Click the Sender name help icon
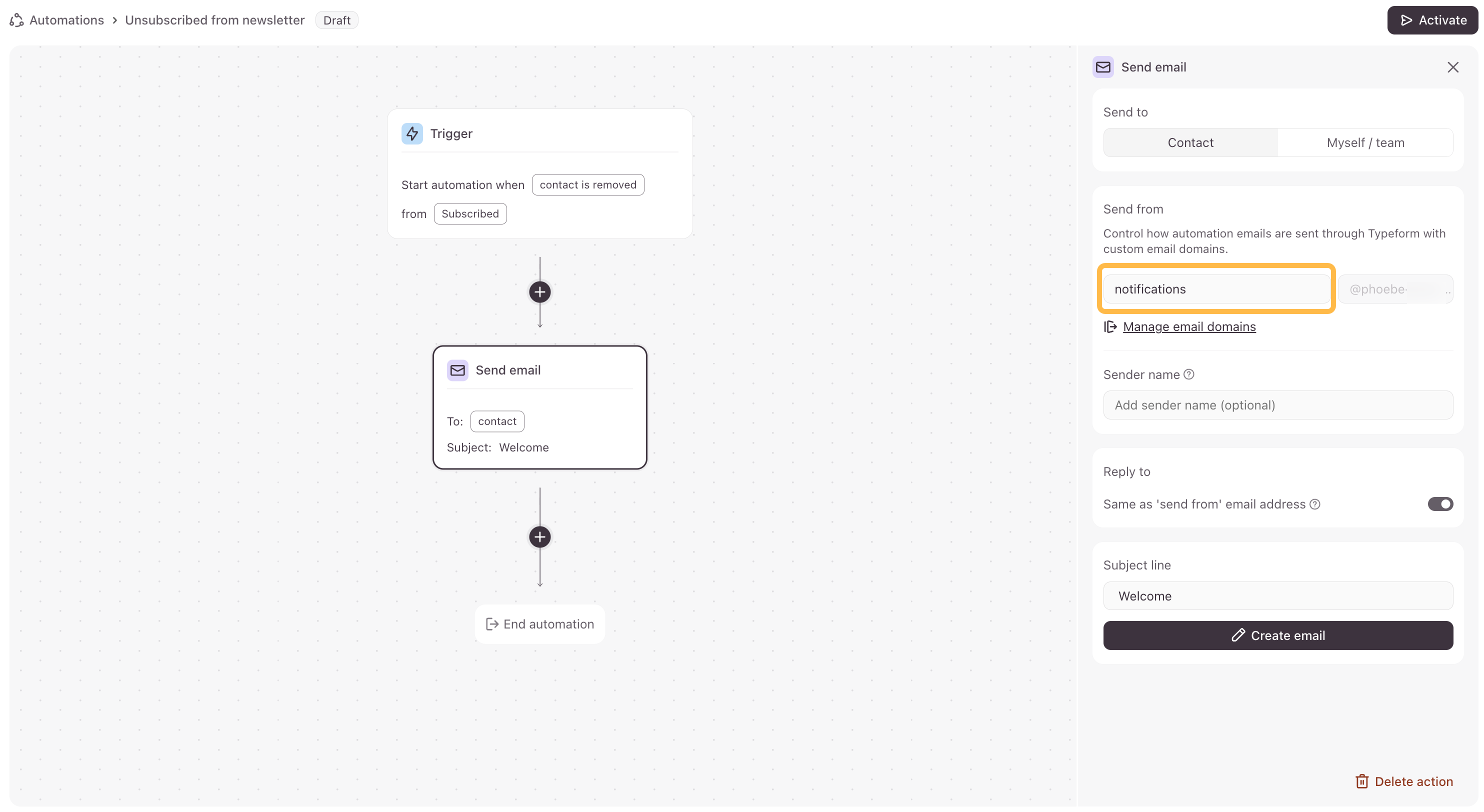The image size is (1484, 812). (1189, 374)
